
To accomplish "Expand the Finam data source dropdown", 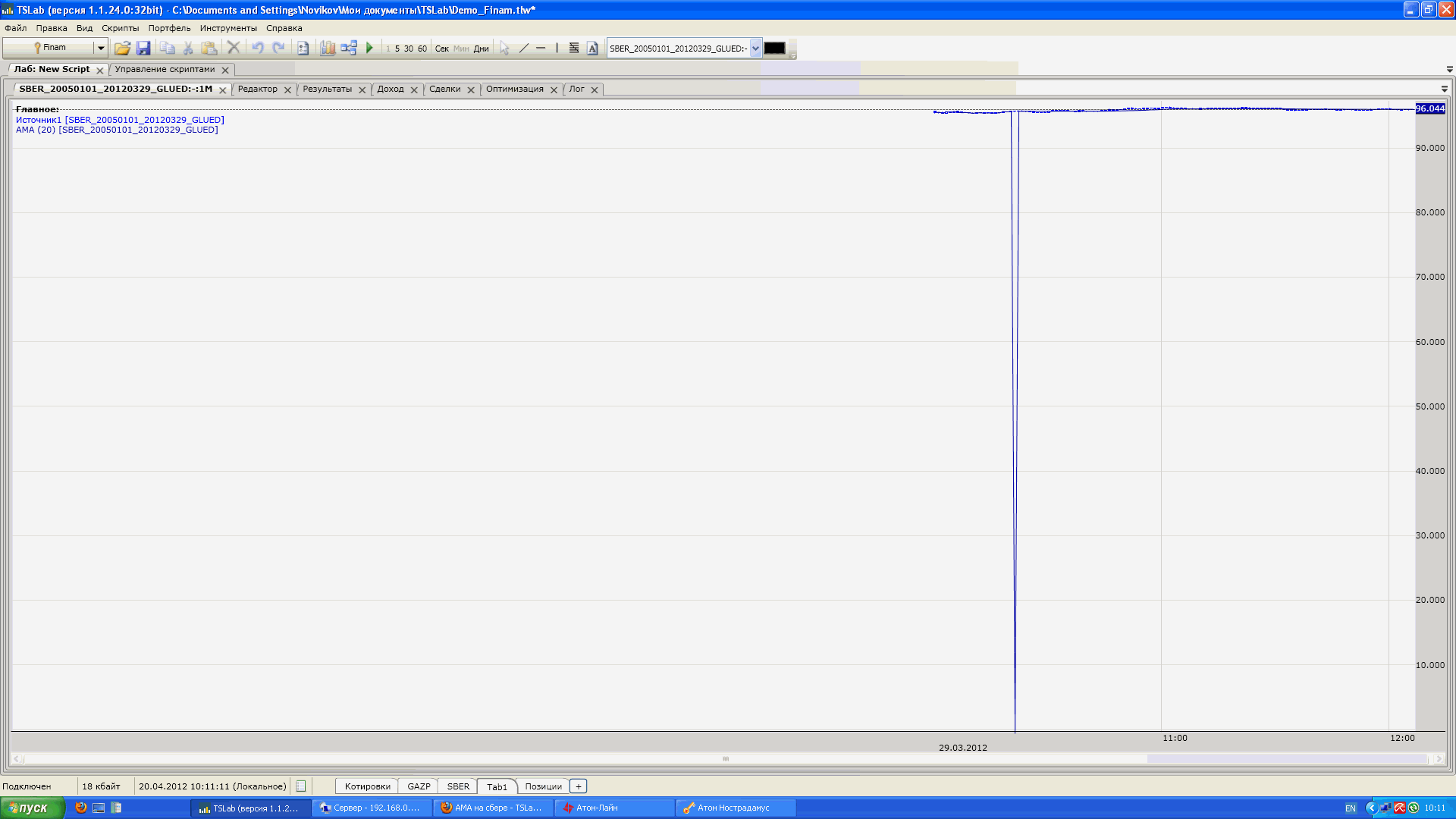I will click(x=100, y=48).
